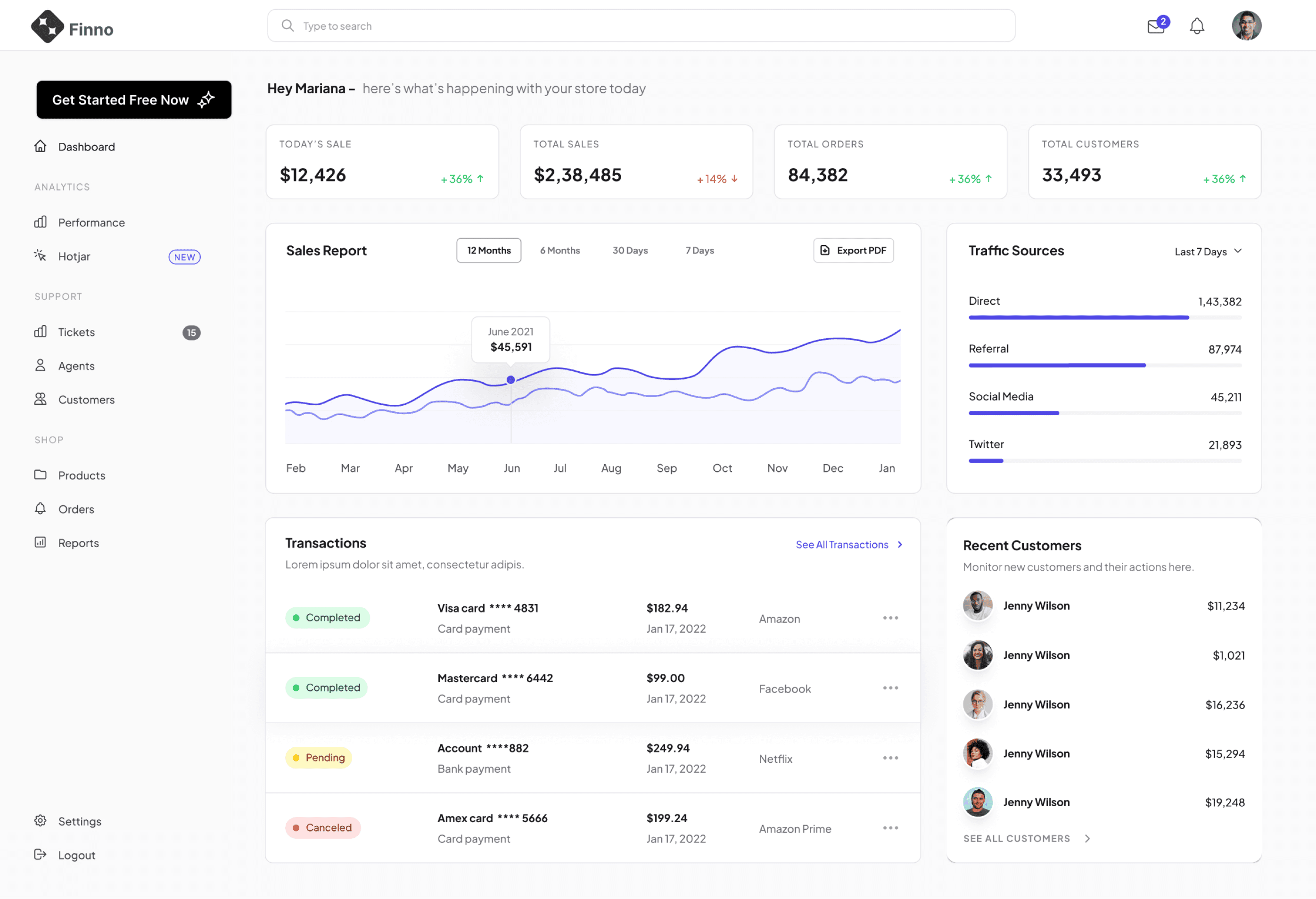Image resolution: width=1316 pixels, height=899 pixels.
Task: Click Get Started Free Now button
Action: click(134, 99)
